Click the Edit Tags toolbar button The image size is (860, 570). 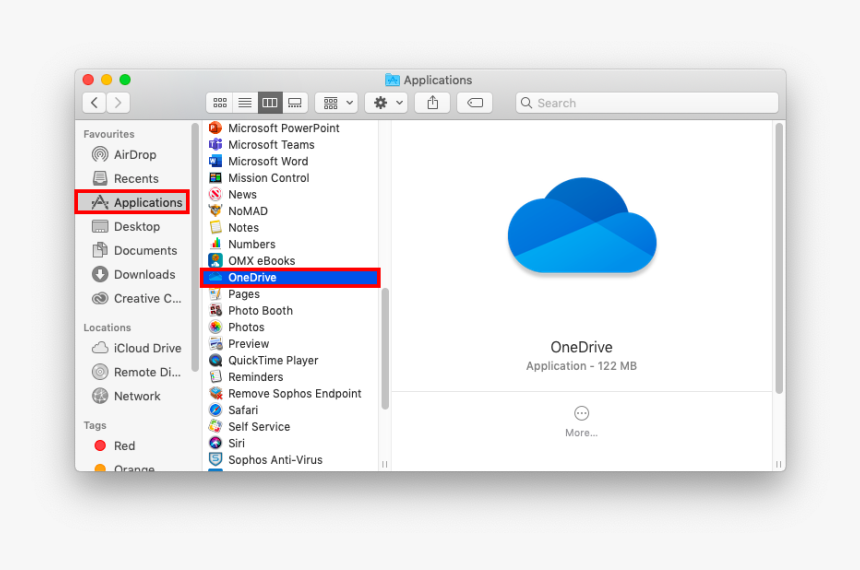tap(474, 103)
